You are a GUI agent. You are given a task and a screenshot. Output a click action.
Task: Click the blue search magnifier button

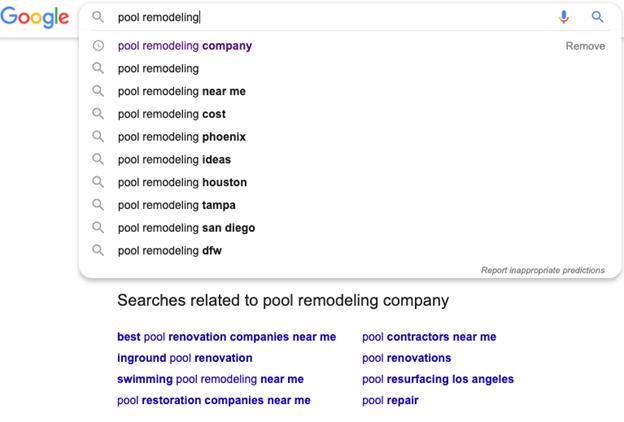pos(598,17)
